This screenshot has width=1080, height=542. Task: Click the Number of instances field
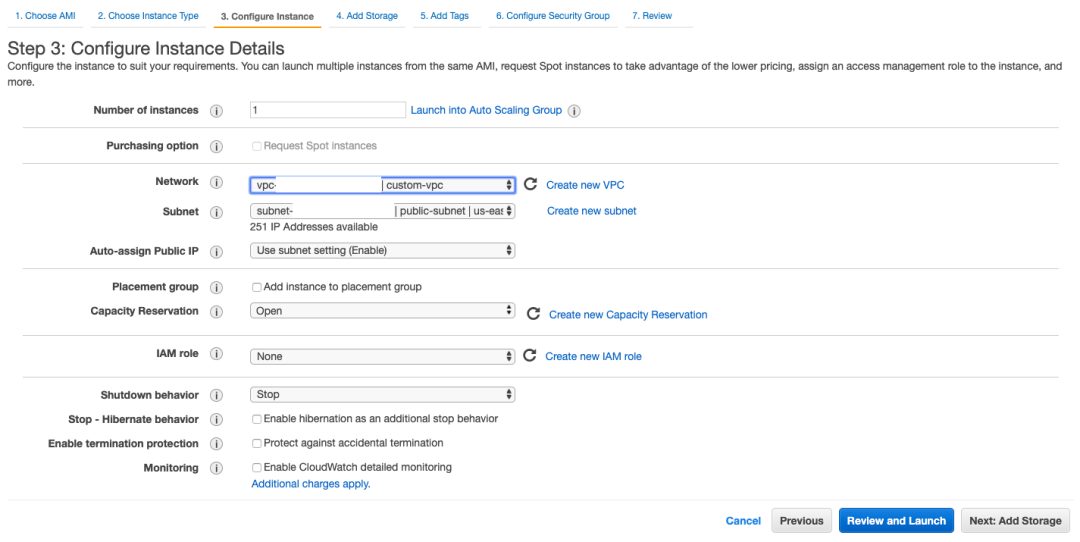pos(327,110)
